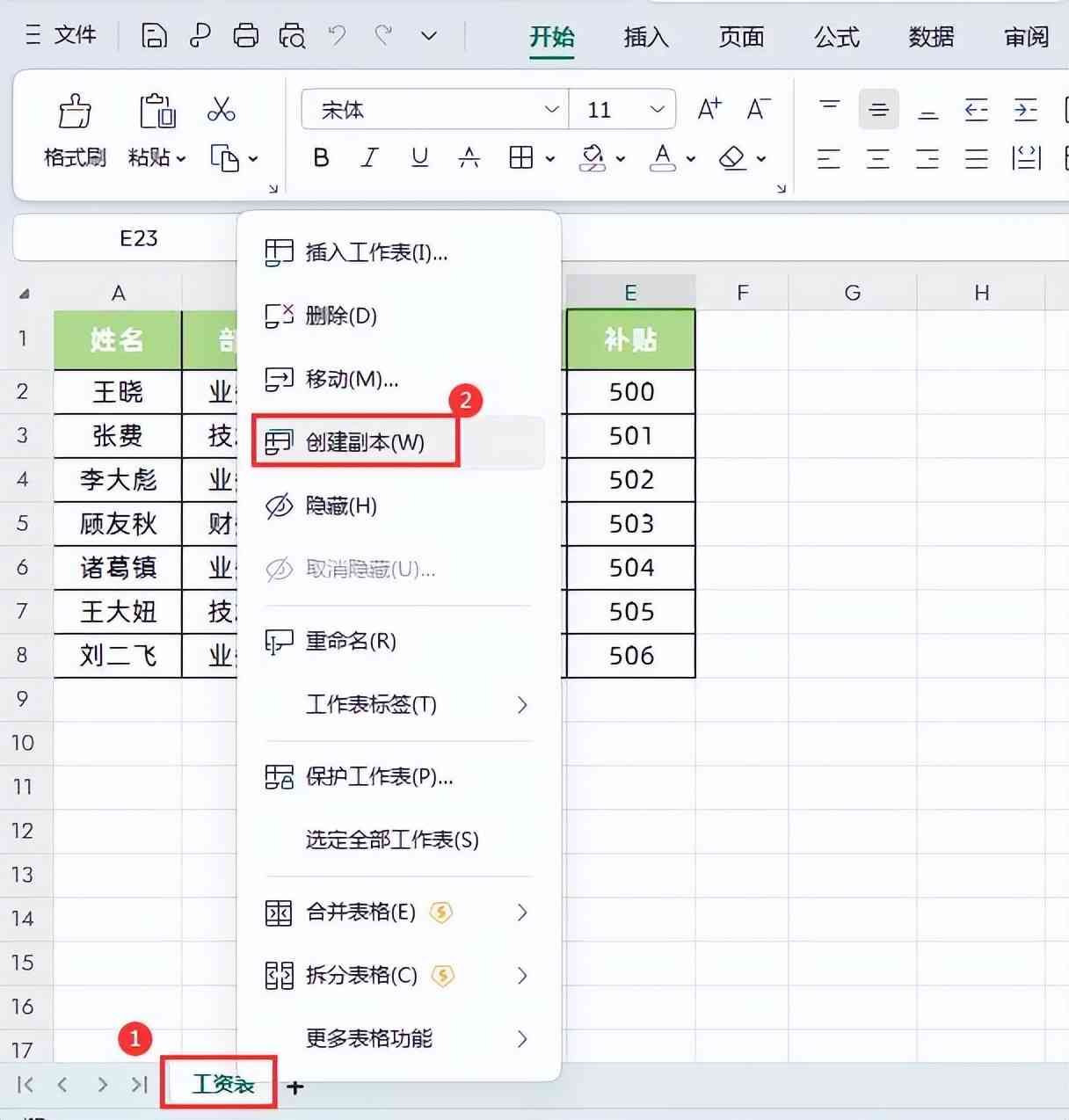Click the Undo arrow icon
Screen dimensions: 1069x1120
pyautogui.click(x=337, y=36)
